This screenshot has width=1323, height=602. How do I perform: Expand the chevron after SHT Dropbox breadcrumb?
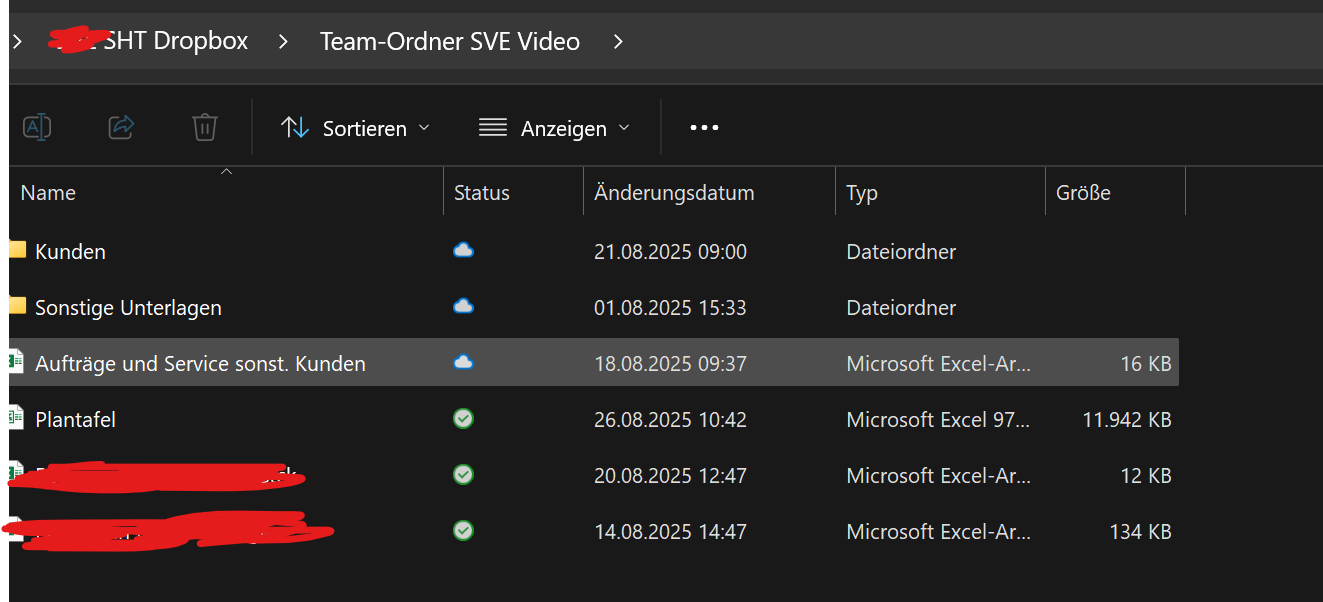click(x=284, y=41)
